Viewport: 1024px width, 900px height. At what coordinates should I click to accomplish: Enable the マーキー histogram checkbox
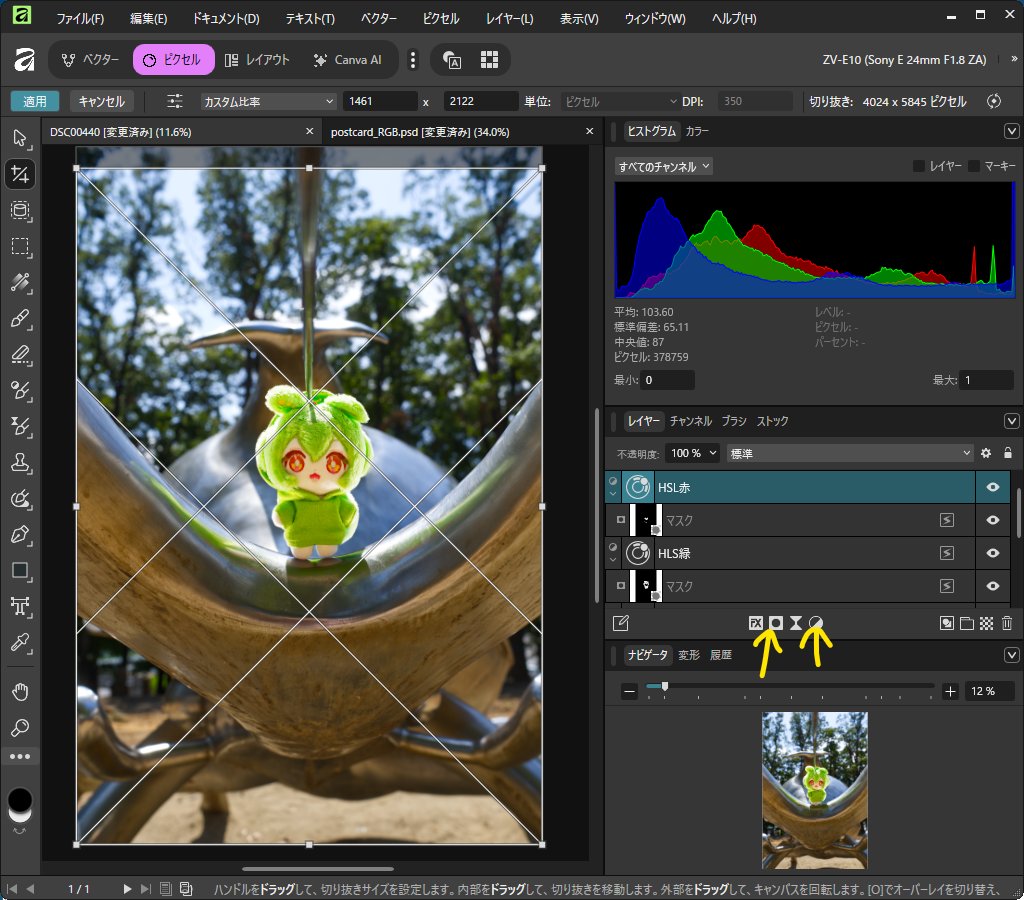pos(974,166)
